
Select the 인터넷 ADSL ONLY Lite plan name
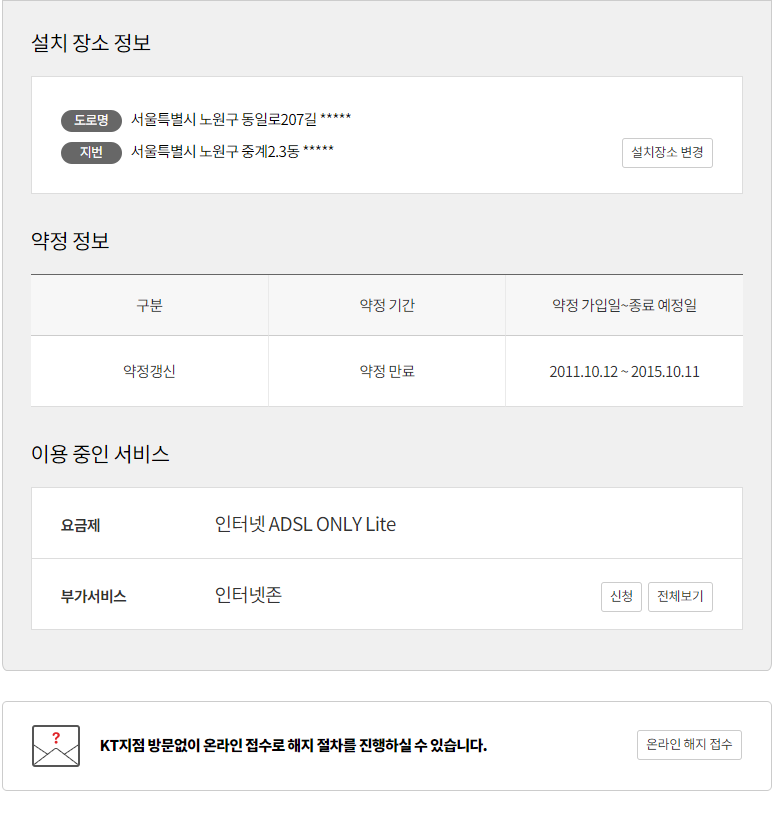coord(305,524)
